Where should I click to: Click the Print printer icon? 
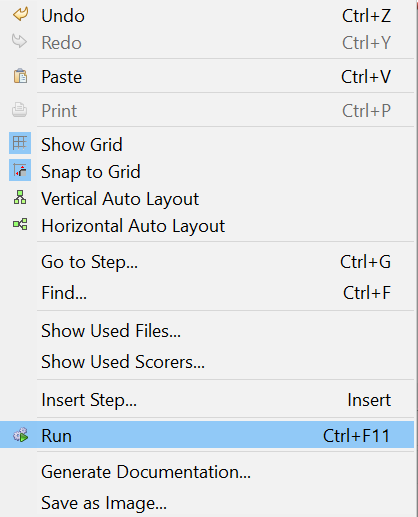click(20, 110)
